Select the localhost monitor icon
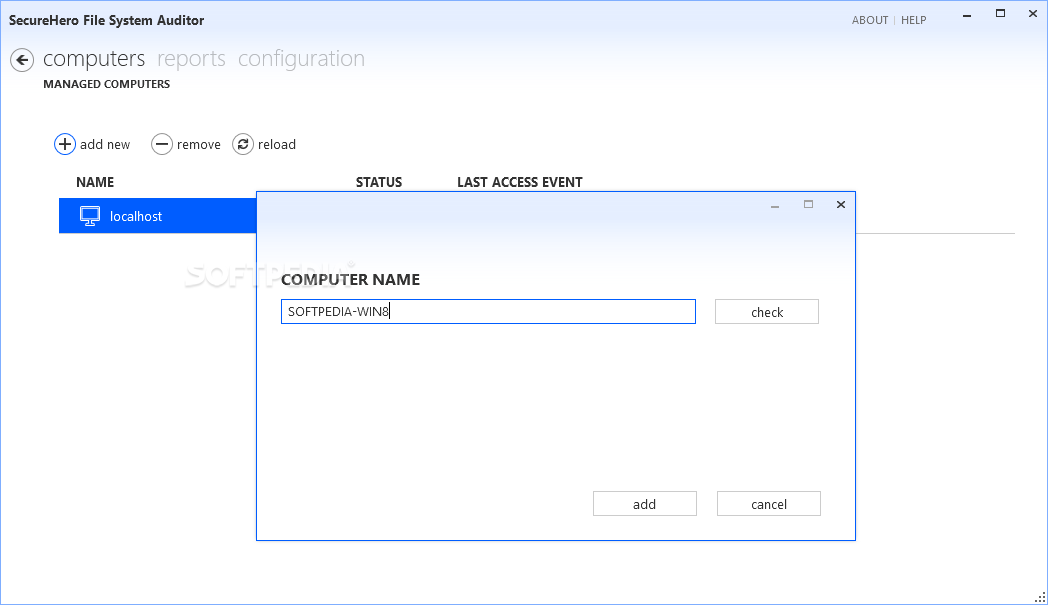The width and height of the screenshot is (1048, 605). tap(90, 216)
